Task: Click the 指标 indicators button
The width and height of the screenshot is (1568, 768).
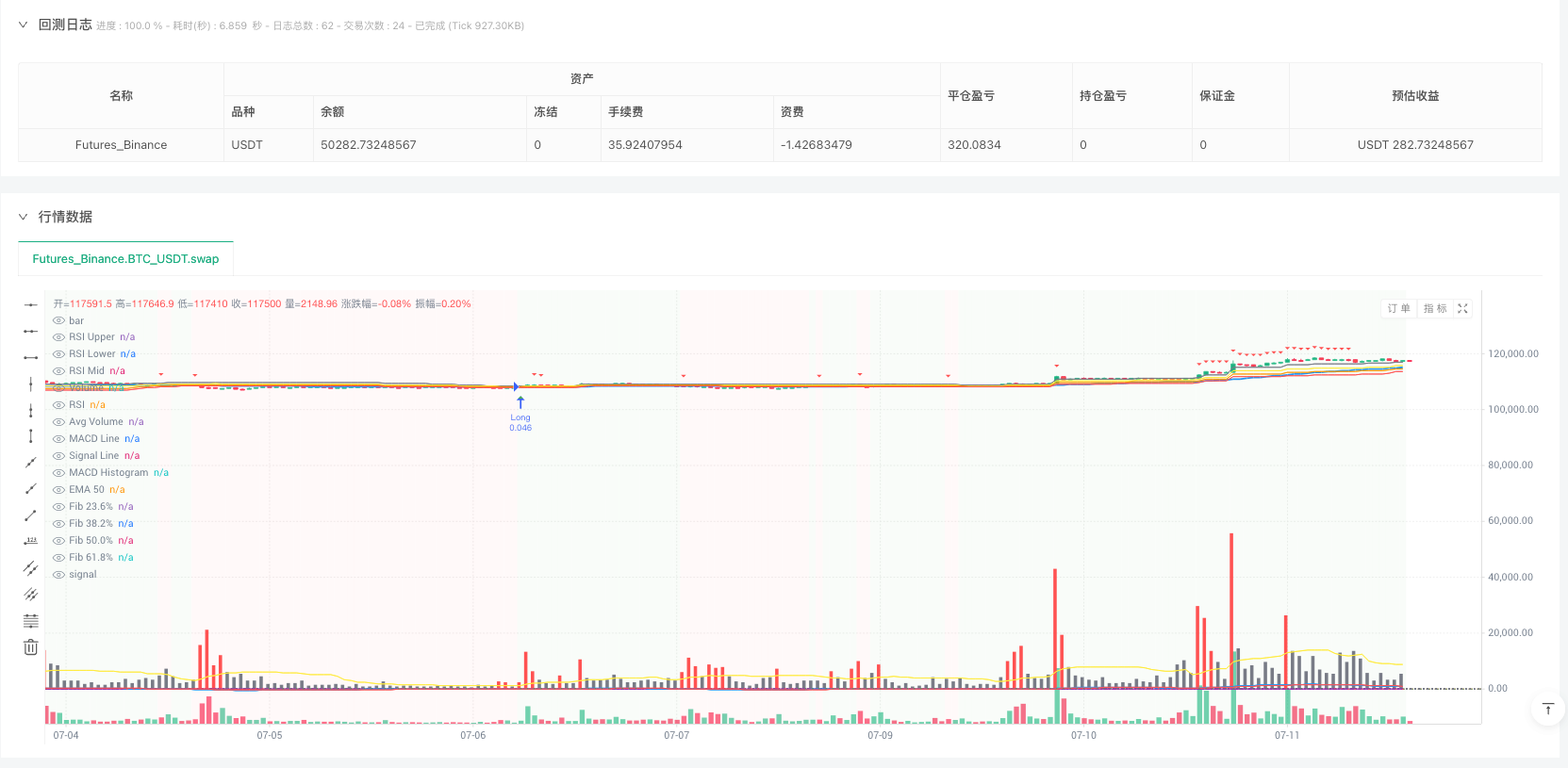Action: [1434, 309]
